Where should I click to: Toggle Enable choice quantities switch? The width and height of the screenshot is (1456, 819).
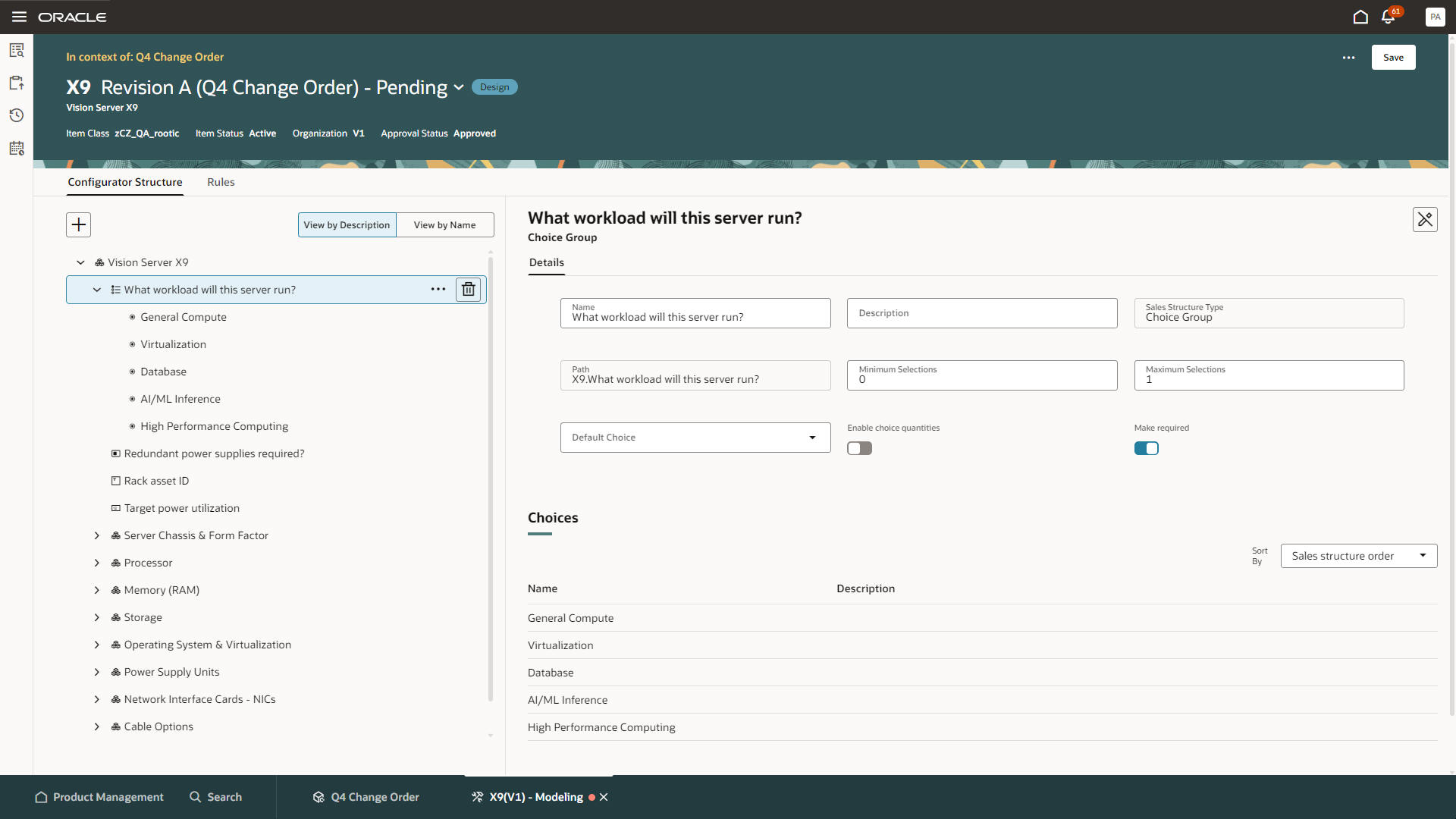pos(859,448)
